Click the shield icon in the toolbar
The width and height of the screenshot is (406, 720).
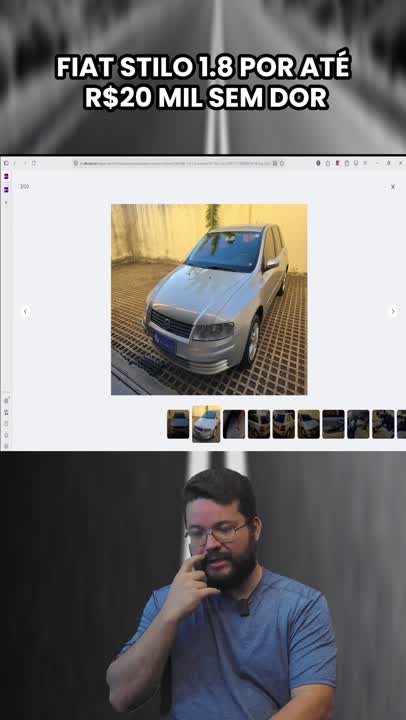tap(318, 163)
